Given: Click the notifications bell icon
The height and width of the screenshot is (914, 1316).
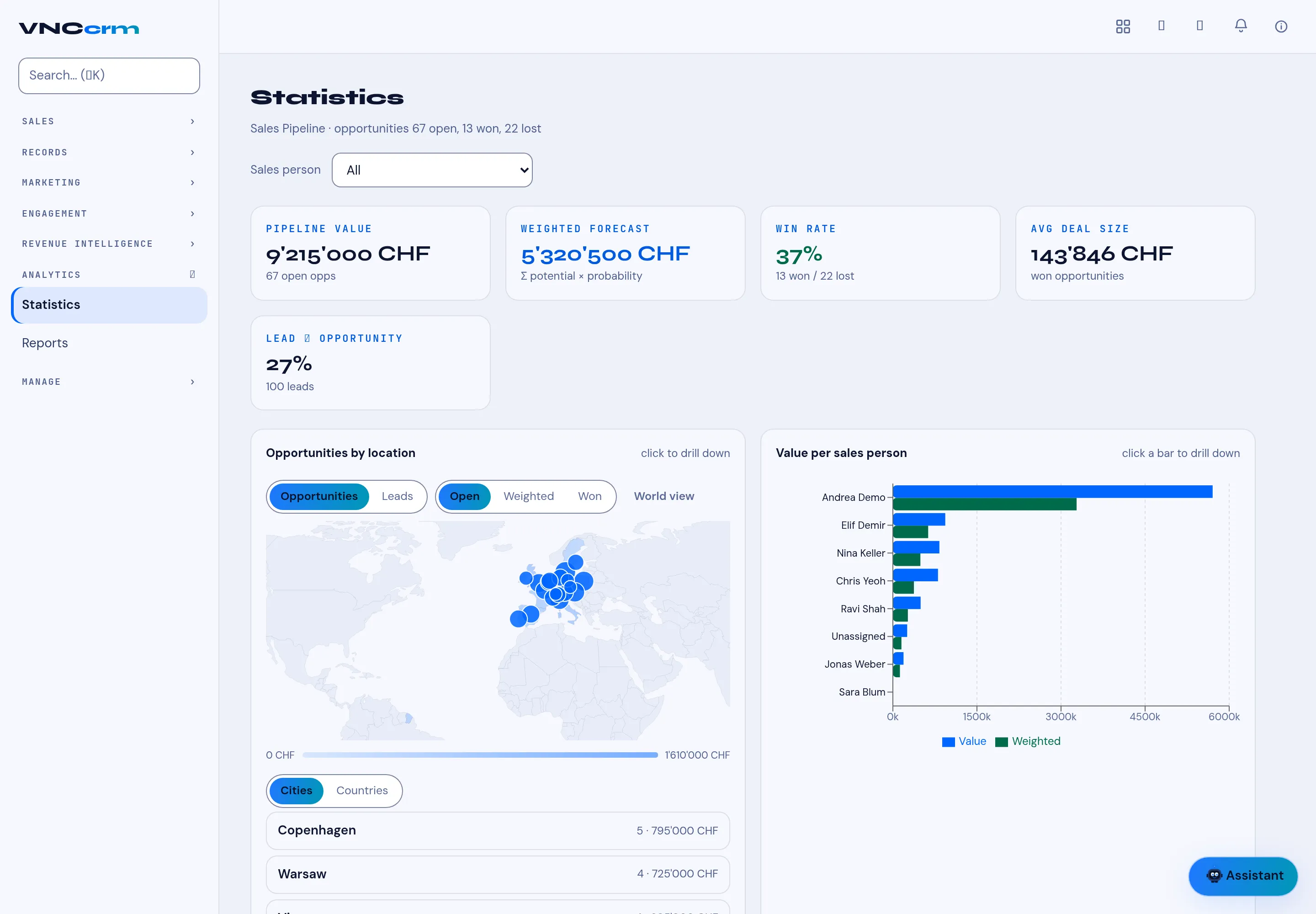Looking at the screenshot, I should 1241,27.
